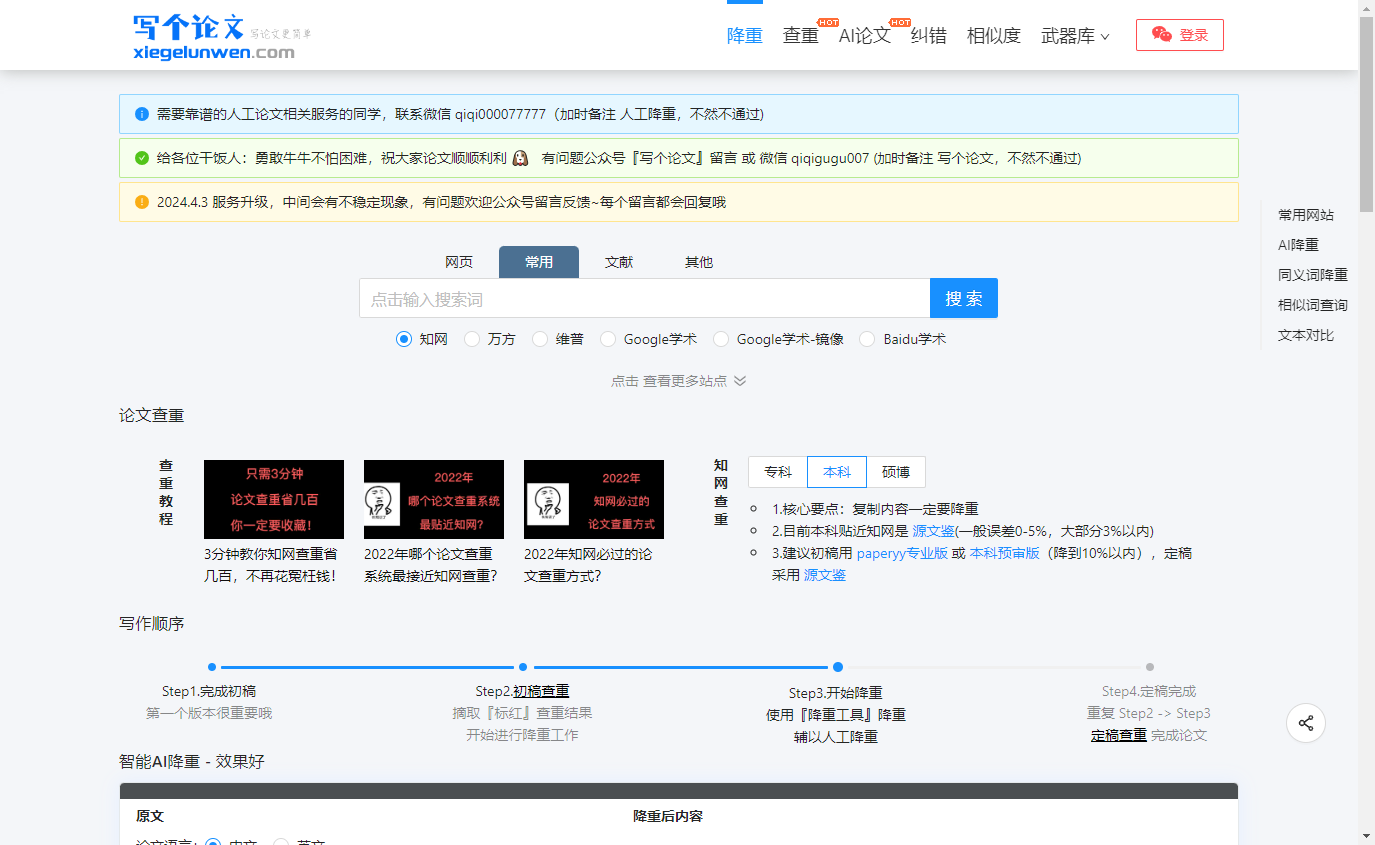The height and width of the screenshot is (845, 1375).
Task: Jump to 同义词降重 in the side menu
Action: [1313, 275]
